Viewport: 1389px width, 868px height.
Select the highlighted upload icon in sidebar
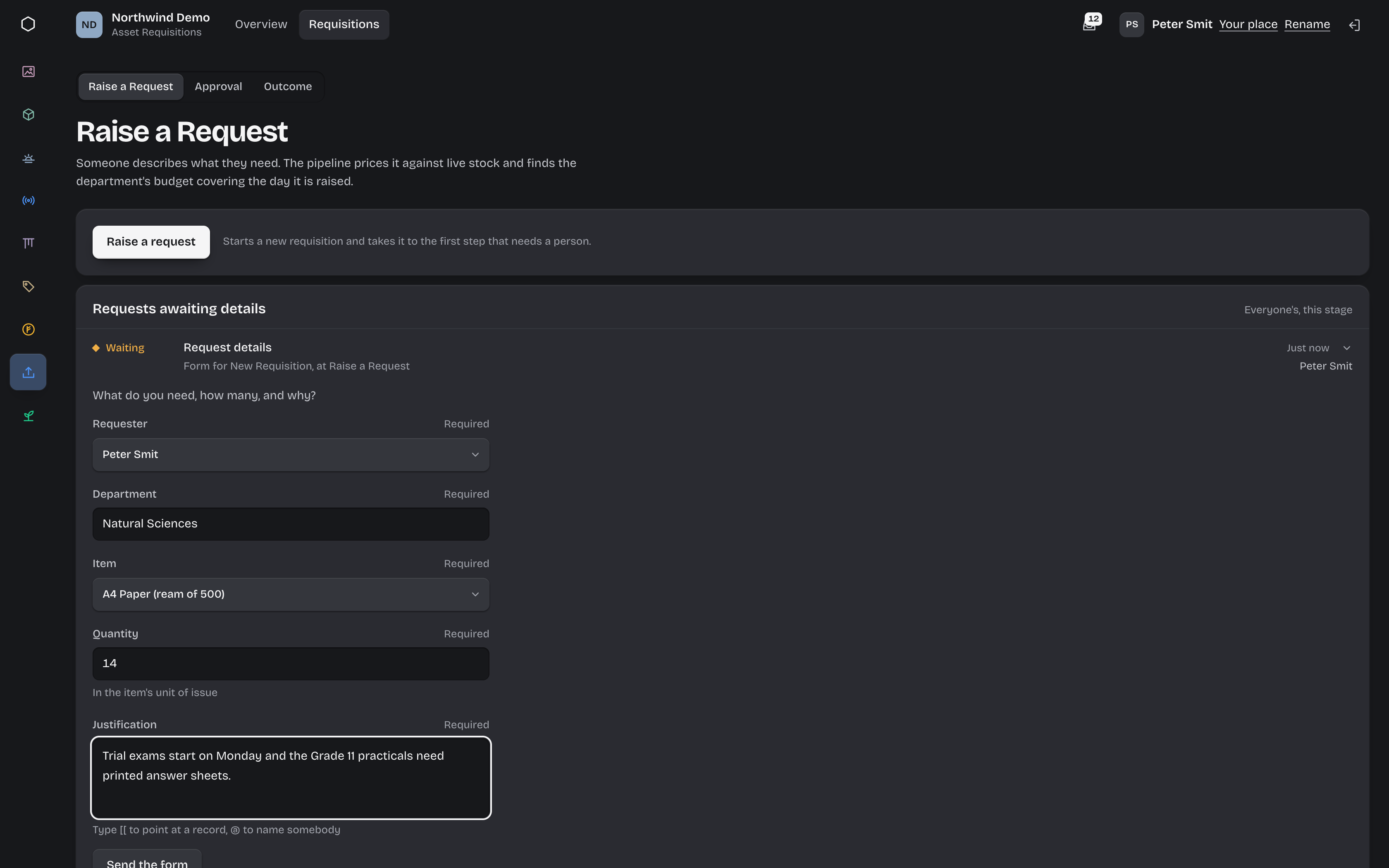coord(28,372)
